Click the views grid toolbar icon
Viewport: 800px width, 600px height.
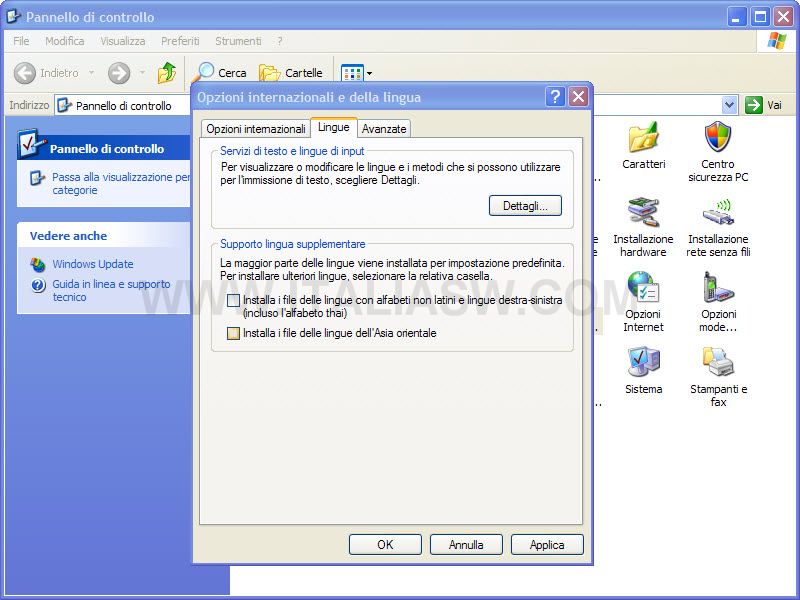[x=352, y=73]
